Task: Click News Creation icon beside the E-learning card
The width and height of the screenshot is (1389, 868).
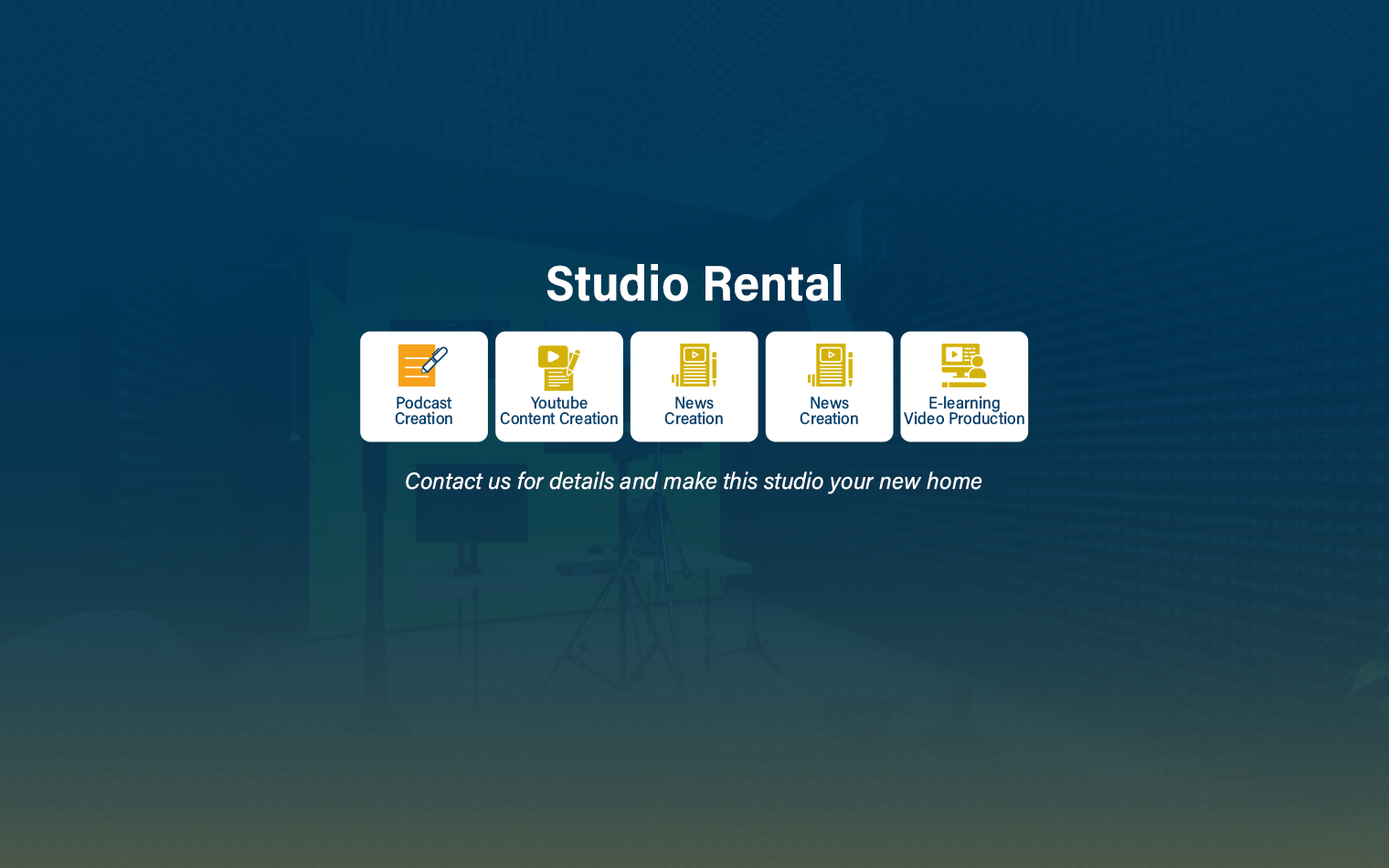Action: tap(829, 365)
